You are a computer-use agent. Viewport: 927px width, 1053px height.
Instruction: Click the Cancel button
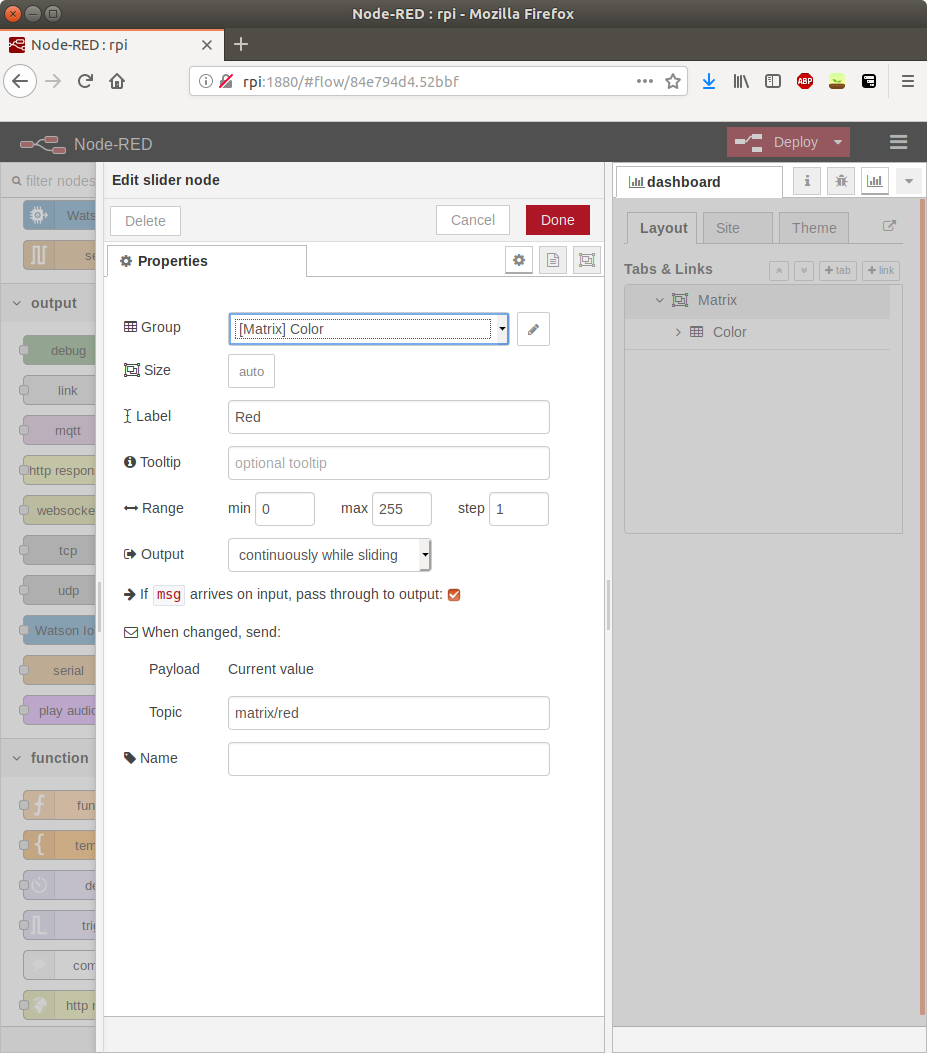[473, 220]
